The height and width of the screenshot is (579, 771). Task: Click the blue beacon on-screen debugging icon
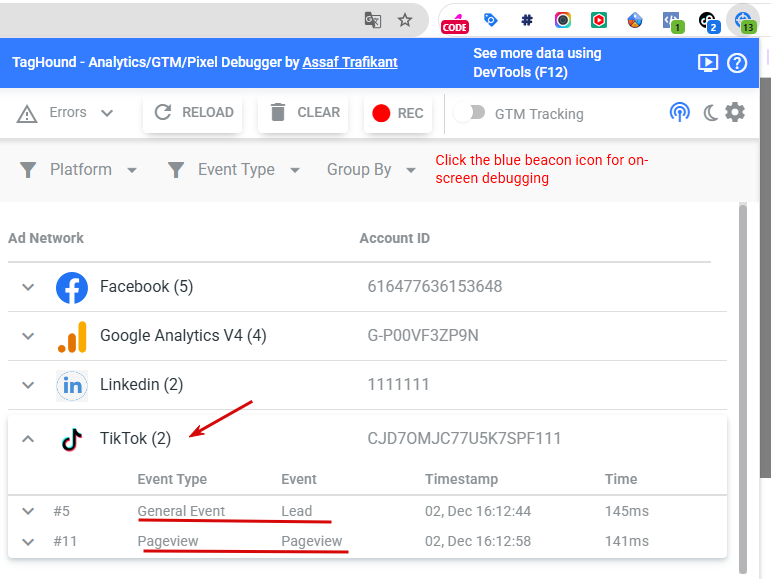pos(679,113)
